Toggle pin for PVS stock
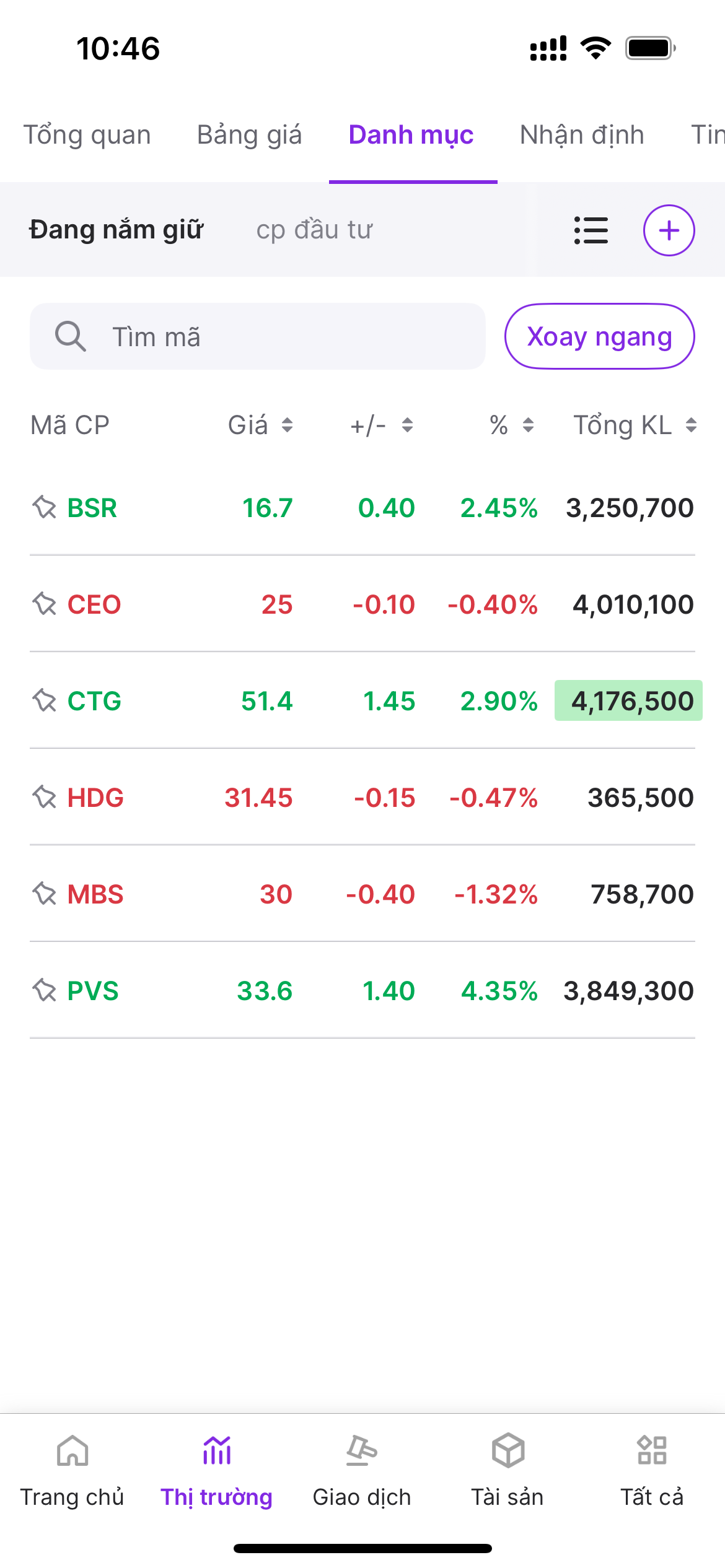The width and height of the screenshot is (725, 1568). tap(45, 991)
